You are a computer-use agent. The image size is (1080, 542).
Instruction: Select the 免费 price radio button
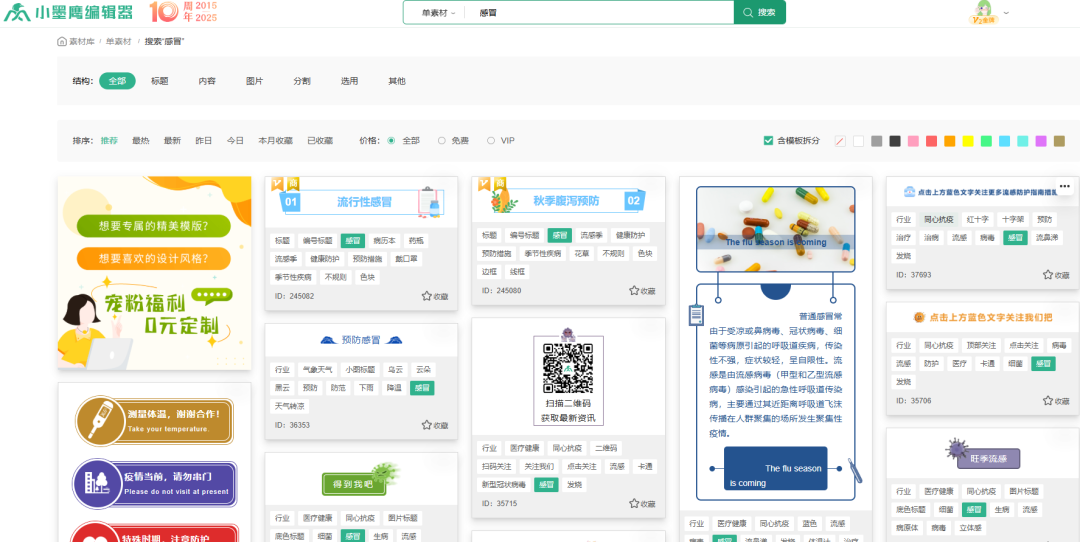point(442,140)
